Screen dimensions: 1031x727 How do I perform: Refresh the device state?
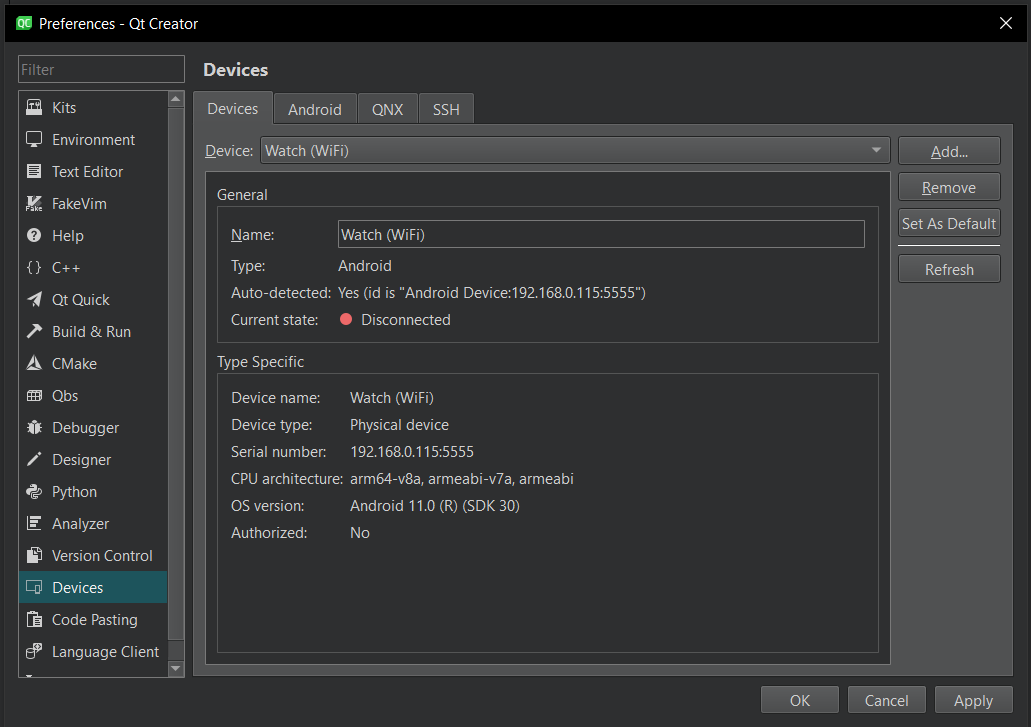(x=949, y=270)
